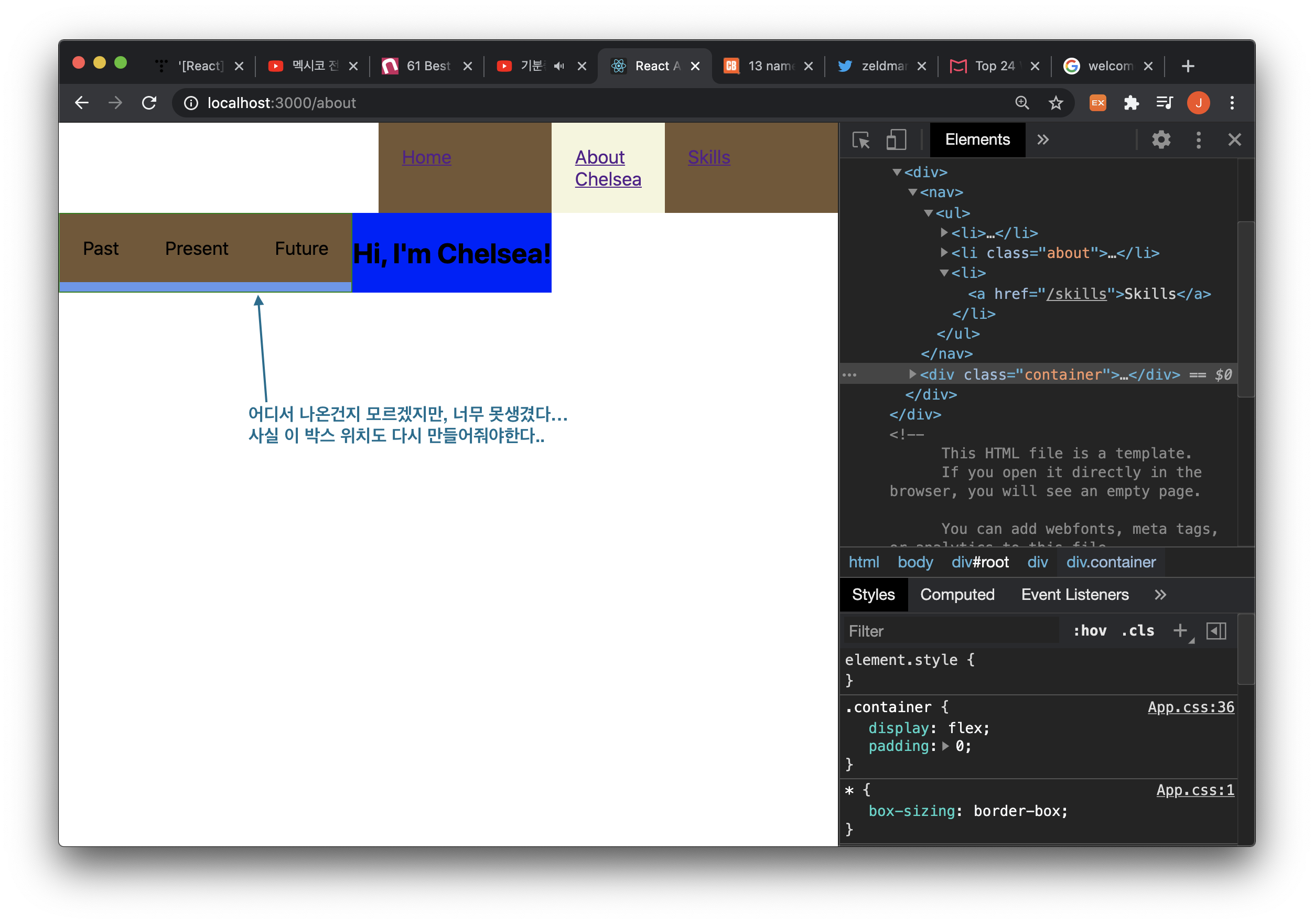Open the DevTools three-dot customize menu

coord(1199,139)
